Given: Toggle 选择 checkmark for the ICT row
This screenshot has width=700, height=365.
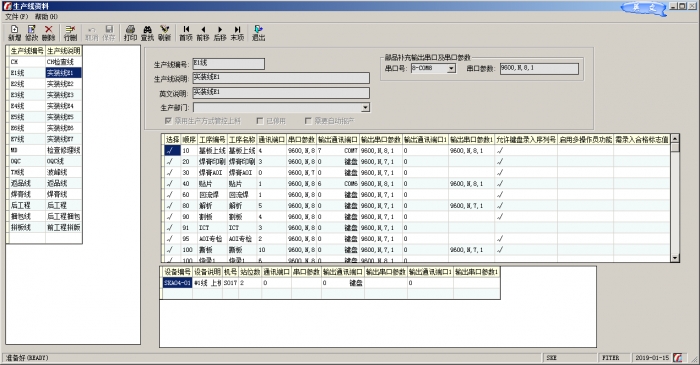Looking at the screenshot, I should click(172, 228).
